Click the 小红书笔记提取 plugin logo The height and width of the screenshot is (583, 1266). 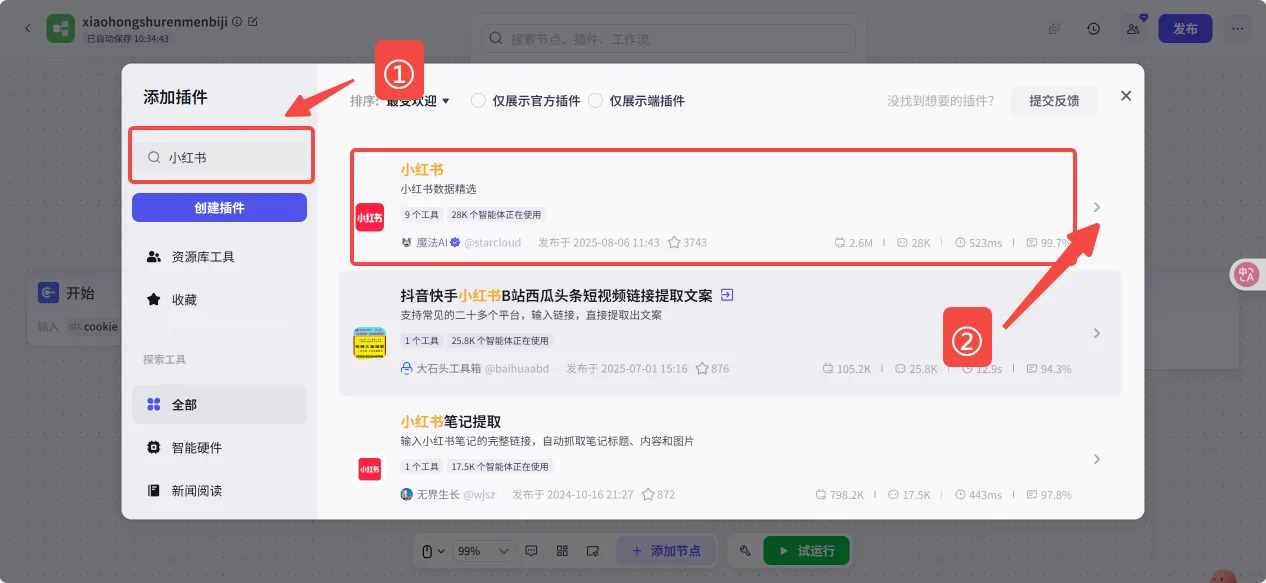(369, 468)
